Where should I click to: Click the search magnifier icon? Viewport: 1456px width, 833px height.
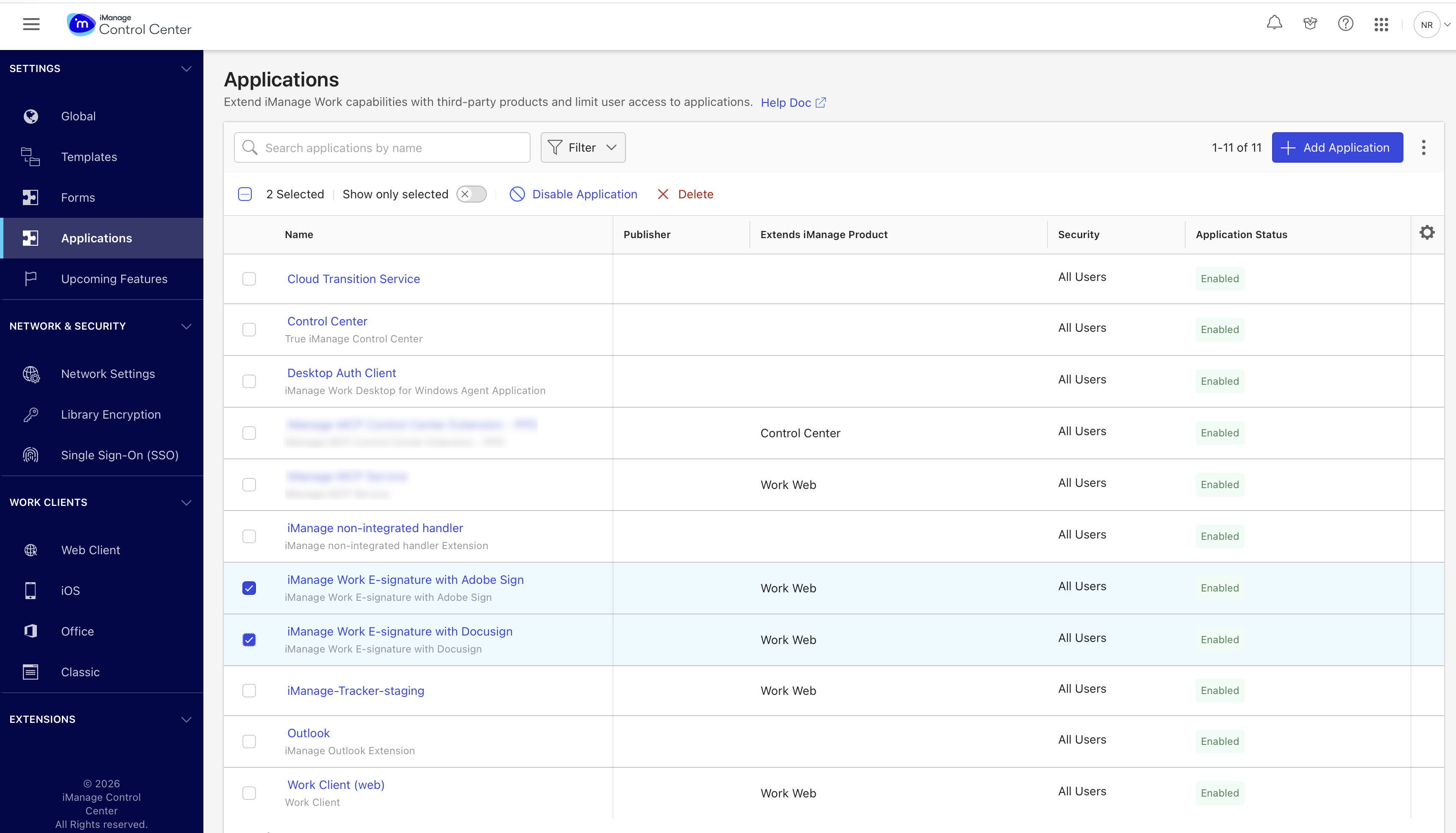(x=250, y=147)
